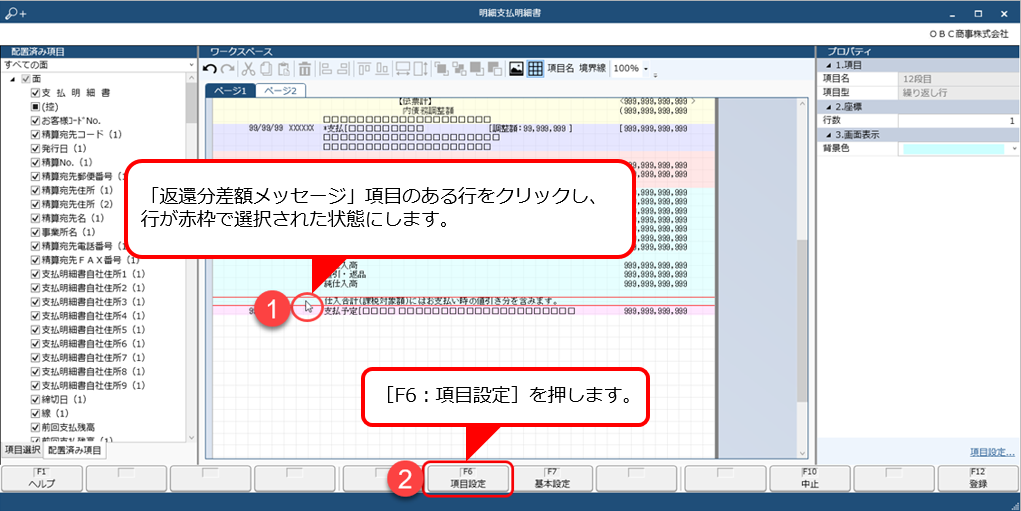This screenshot has width=1021, height=511.
Task: Align selected items to the bottom
Action: (x=382, y=68)
